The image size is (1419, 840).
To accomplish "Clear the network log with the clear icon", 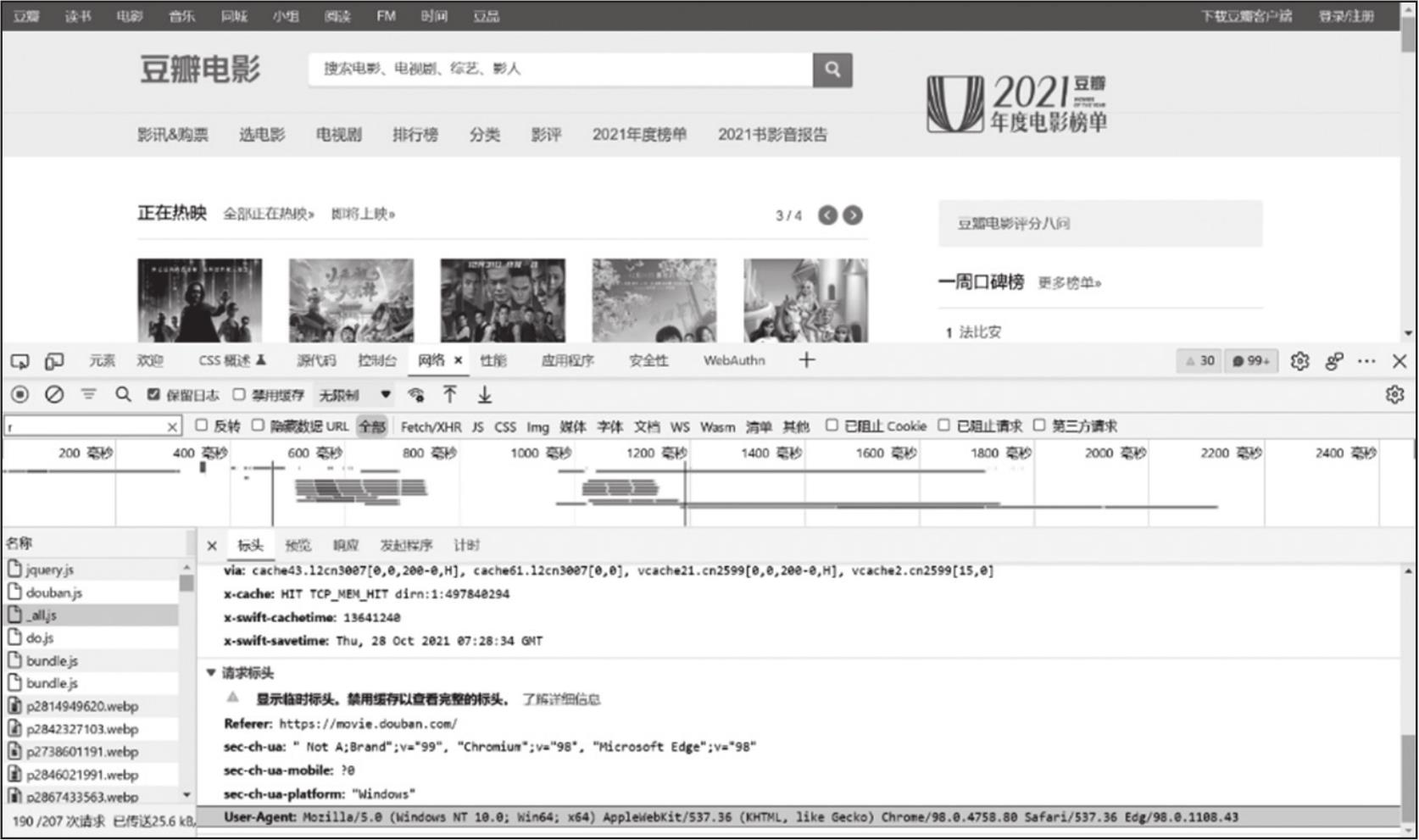I will point(54,394).
